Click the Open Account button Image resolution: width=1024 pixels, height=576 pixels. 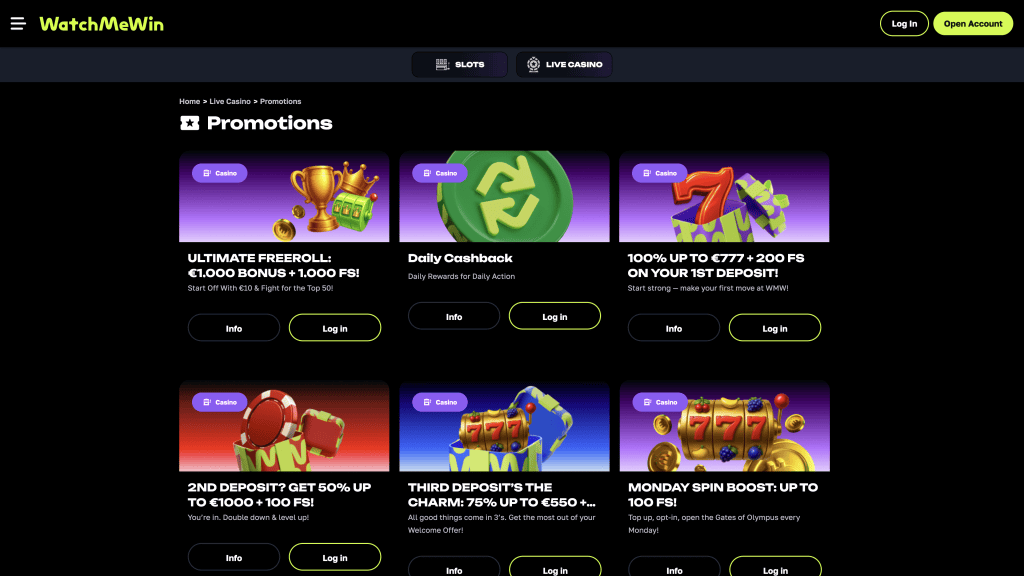(972, 24)
